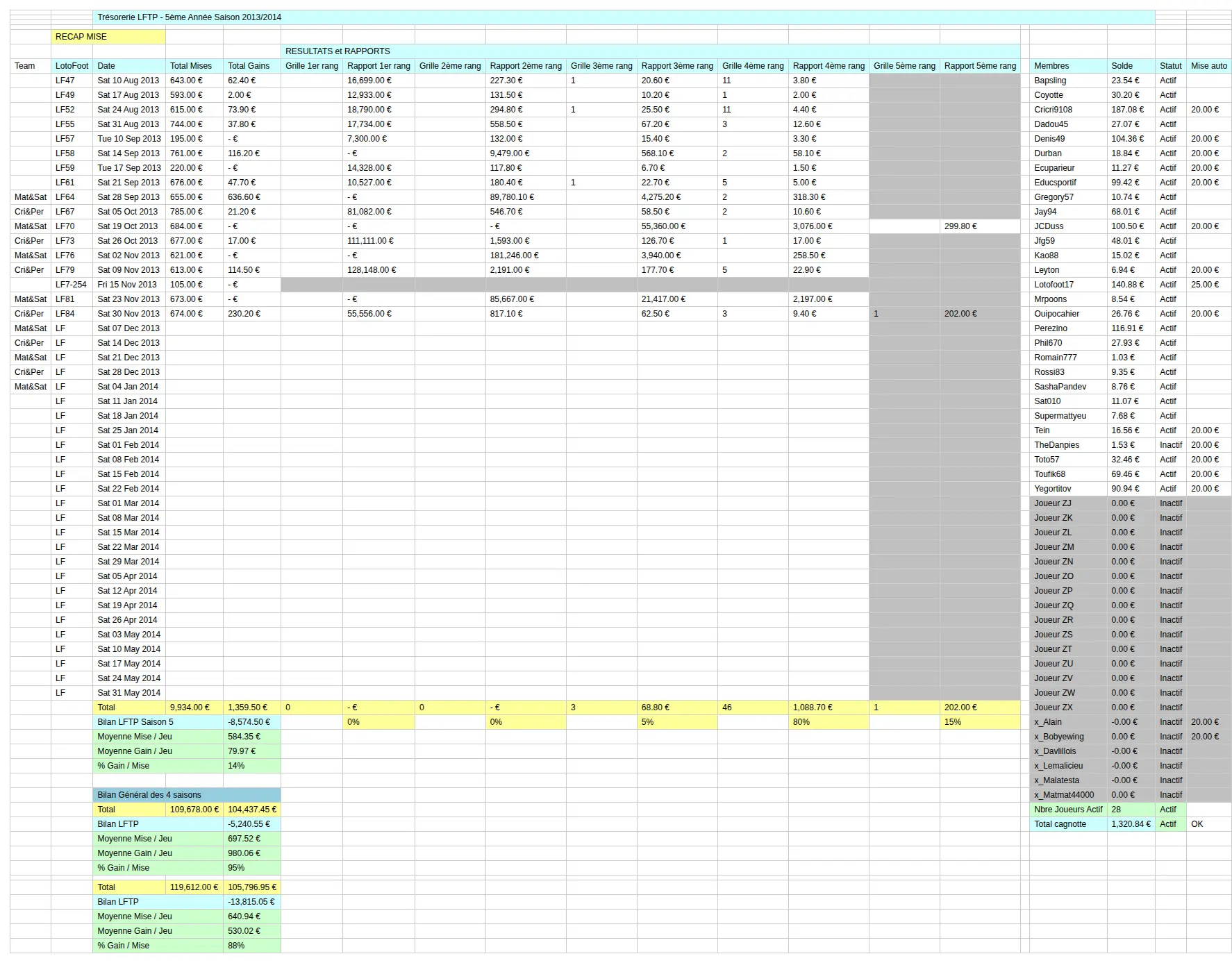Select the 'Grille 1er rang' header
This screenshot has height=963, width=1232.
(312, 66)
